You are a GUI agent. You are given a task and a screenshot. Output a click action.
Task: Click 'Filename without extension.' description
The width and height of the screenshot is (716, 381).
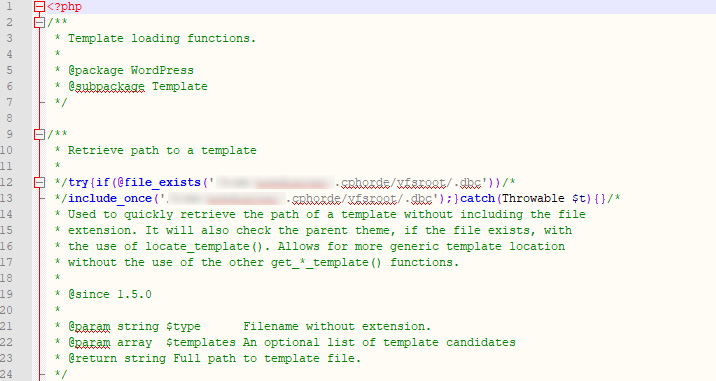(x=337, y=326)
